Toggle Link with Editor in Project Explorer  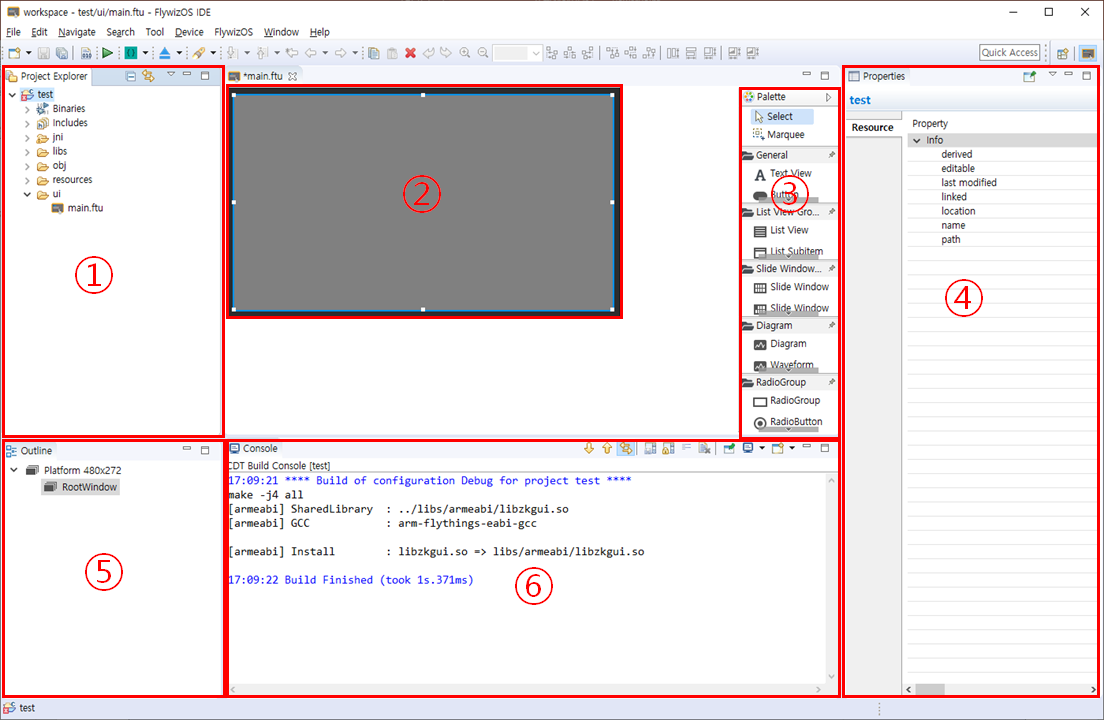click(x=149, y=76)
